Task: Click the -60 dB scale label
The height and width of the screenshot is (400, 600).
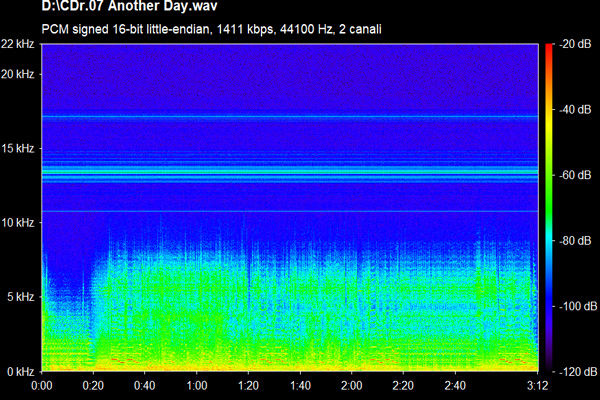Action: coord(575,175)
